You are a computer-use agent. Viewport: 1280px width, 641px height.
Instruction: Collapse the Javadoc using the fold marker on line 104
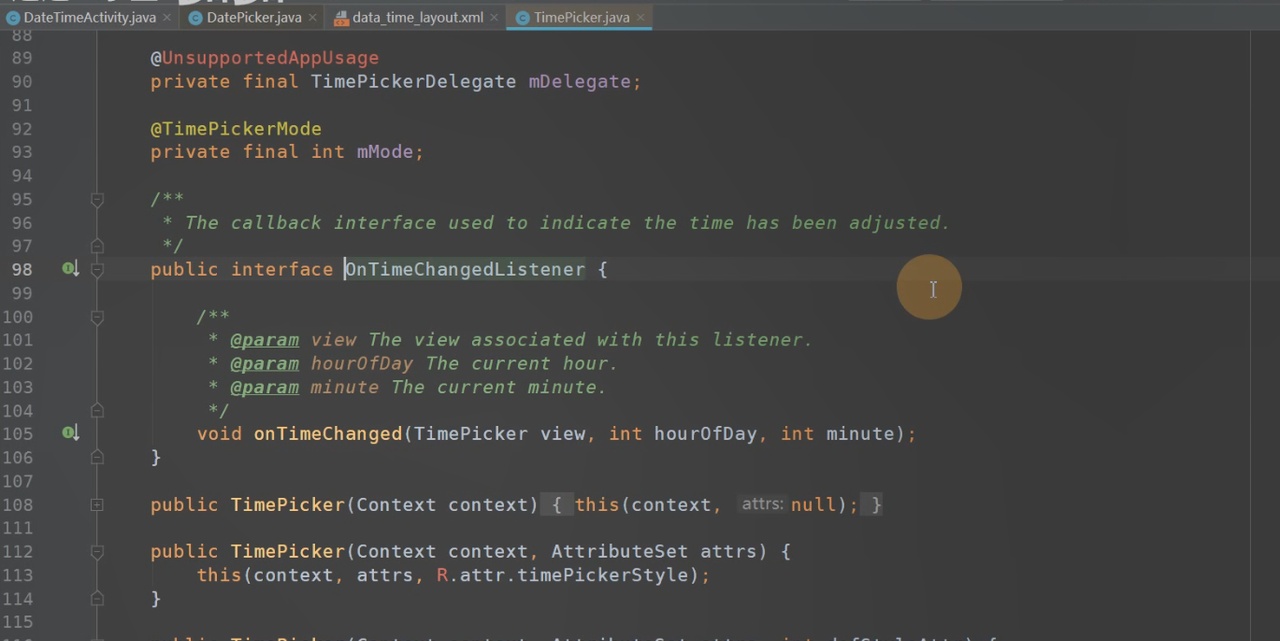(x=97, y=410)
